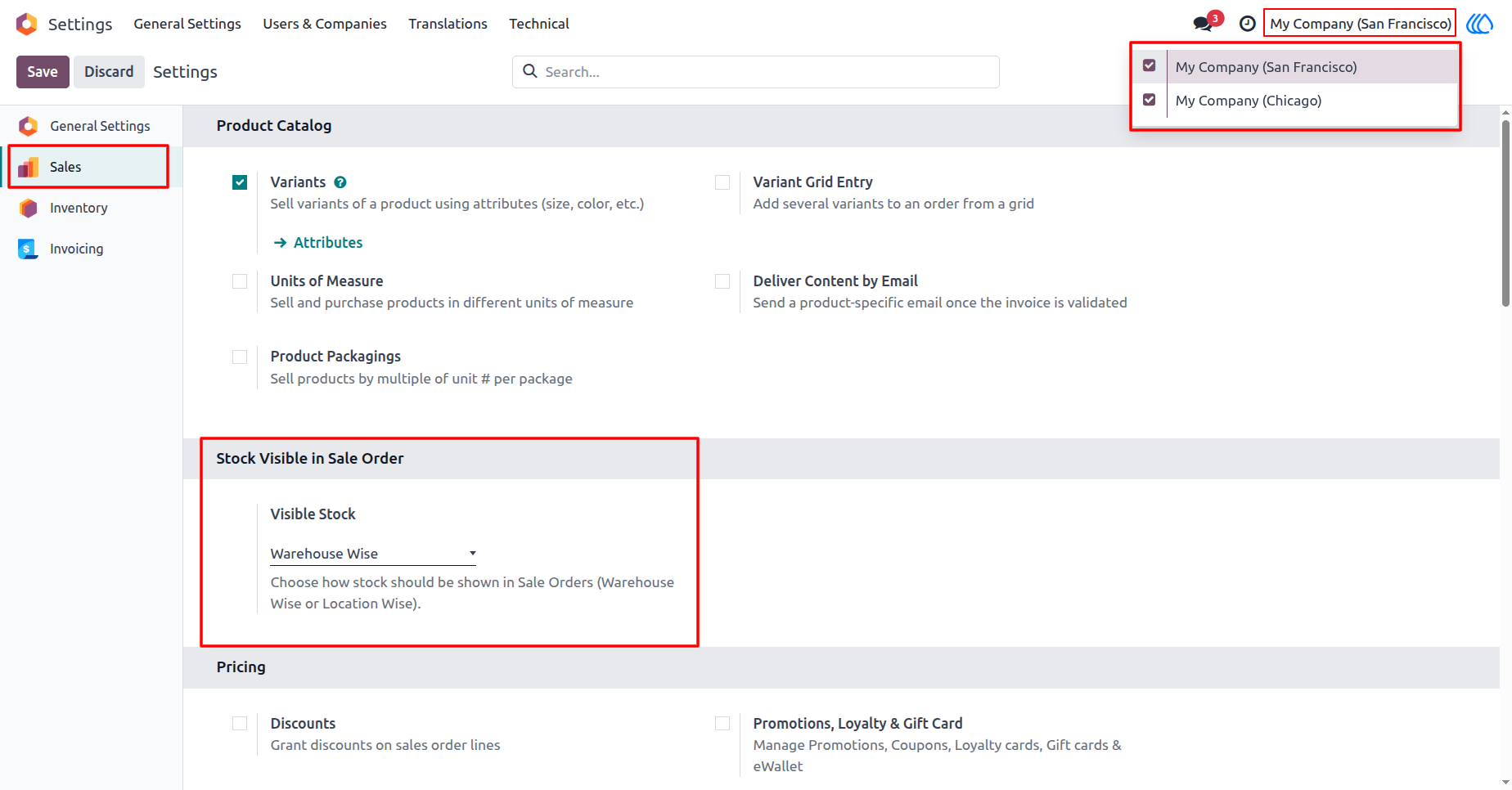Enable the Variant Grid Entry checkbox

pos(722,182)
